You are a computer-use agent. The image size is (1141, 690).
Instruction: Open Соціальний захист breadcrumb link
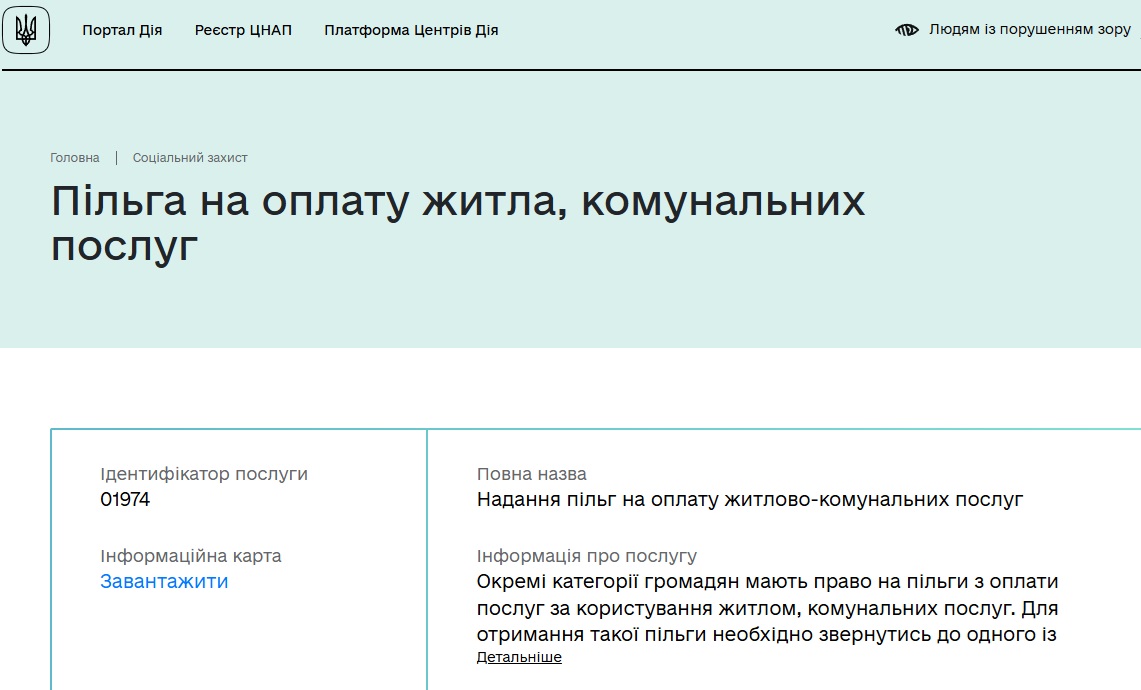[x=191, y=157]
